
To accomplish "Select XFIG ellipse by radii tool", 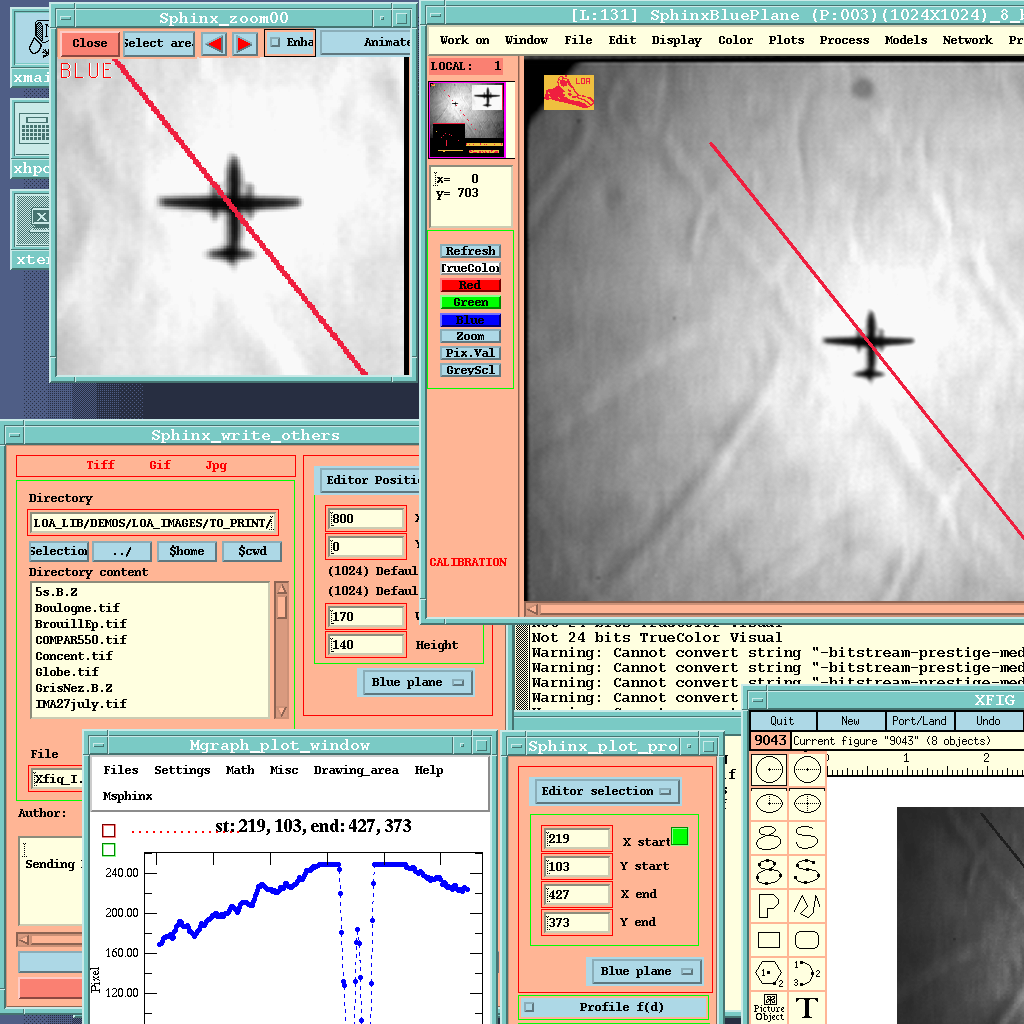I will (769, 803).
